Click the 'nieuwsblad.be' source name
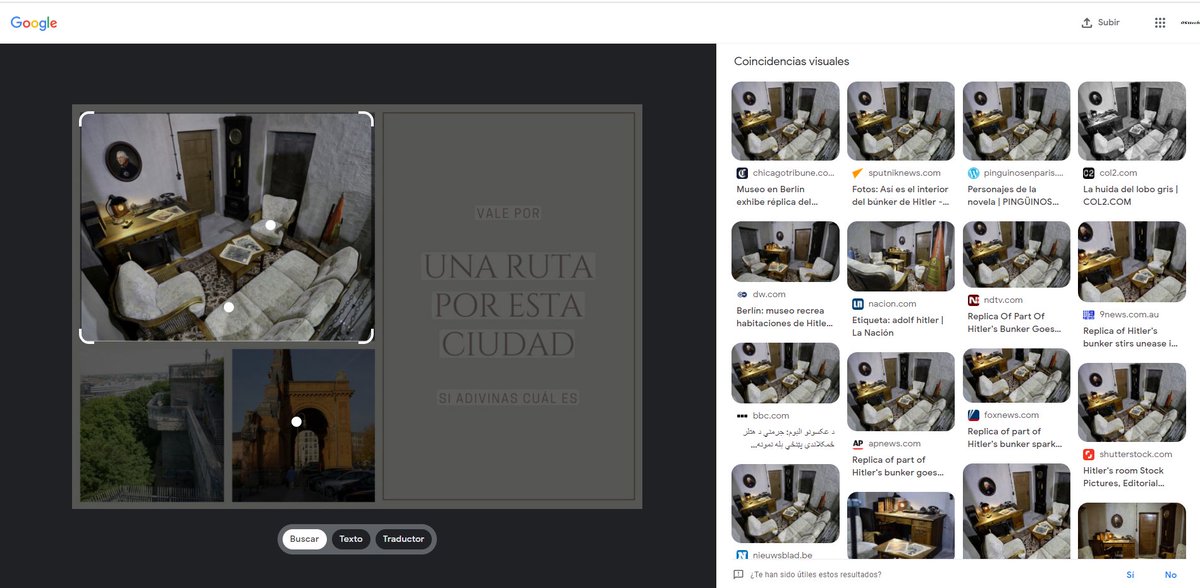1200x588 pixels. pos(782,555)
